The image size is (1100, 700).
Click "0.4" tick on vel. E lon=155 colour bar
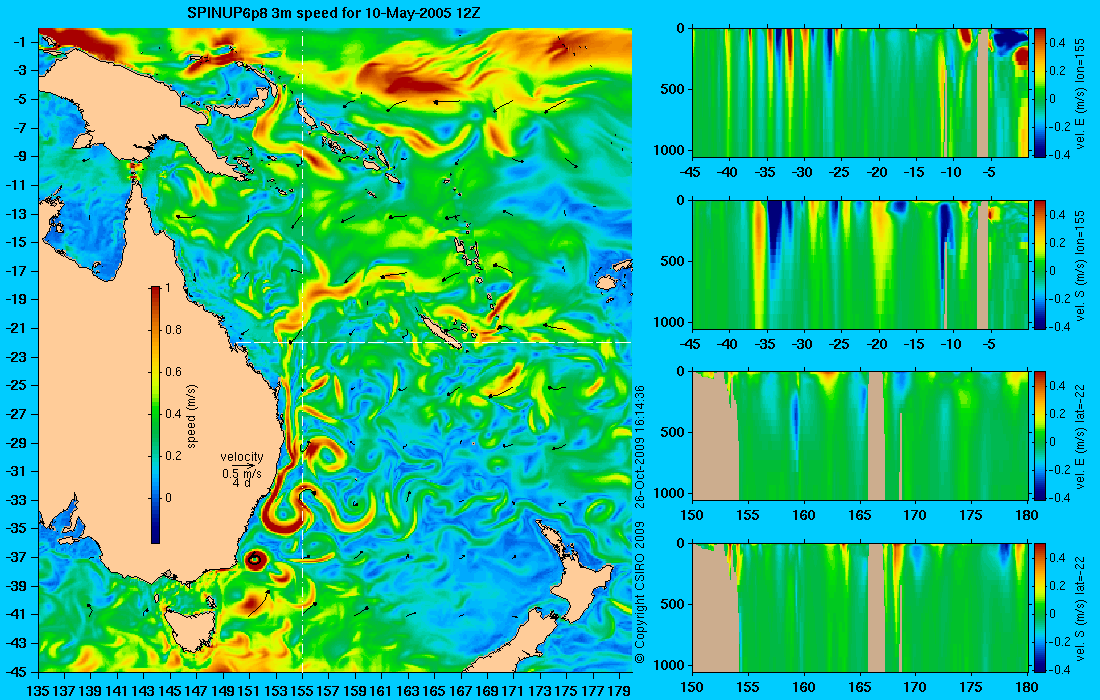[1057, 42]
